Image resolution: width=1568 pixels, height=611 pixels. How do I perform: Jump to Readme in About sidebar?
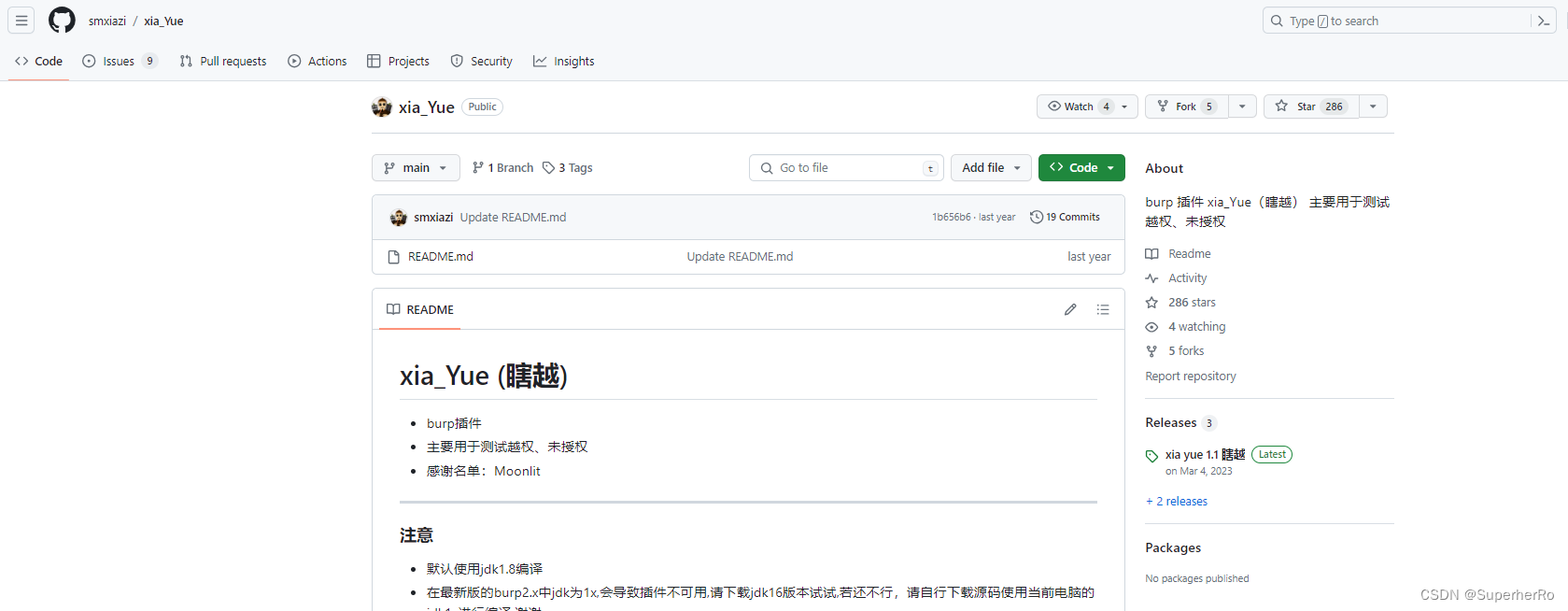pos(1179,254)
